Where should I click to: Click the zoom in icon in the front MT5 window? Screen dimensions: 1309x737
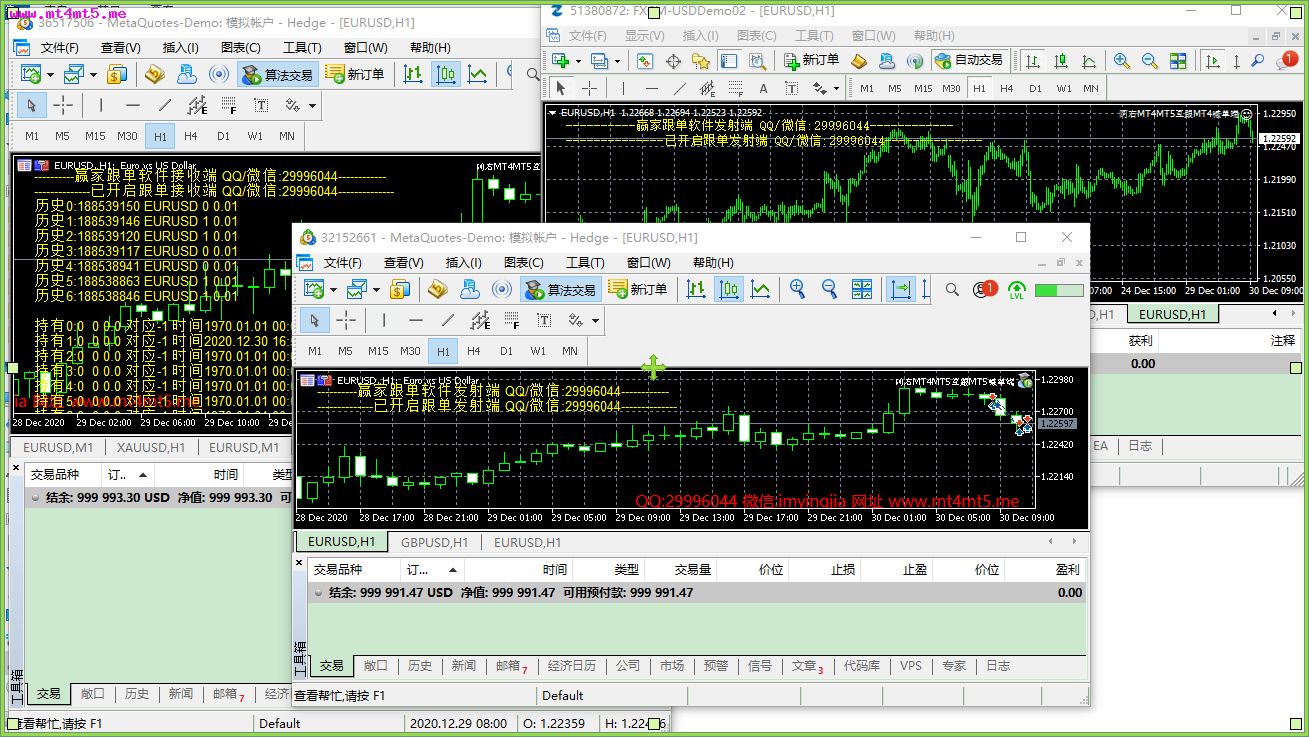(797, 289)
